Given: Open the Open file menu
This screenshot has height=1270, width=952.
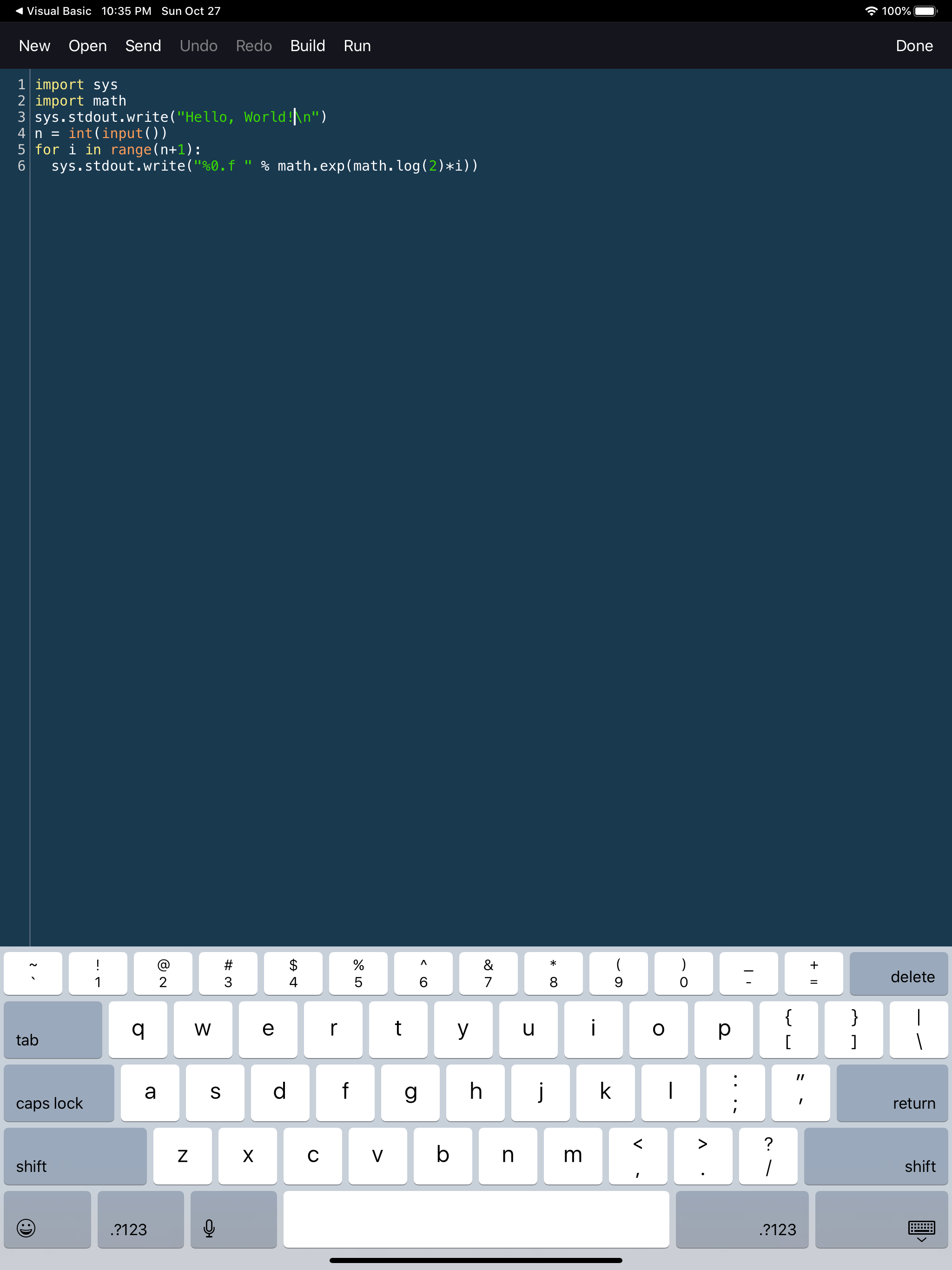Looking at the screenshot, I should pyautogui.click(x=87, y=46).
